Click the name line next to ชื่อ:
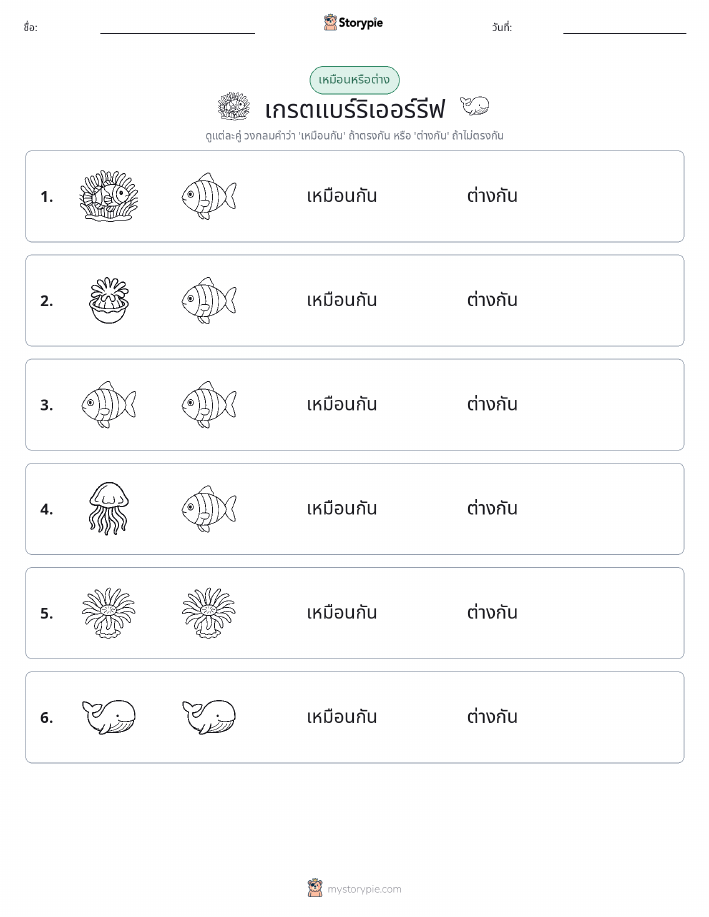 pos(177,33)
